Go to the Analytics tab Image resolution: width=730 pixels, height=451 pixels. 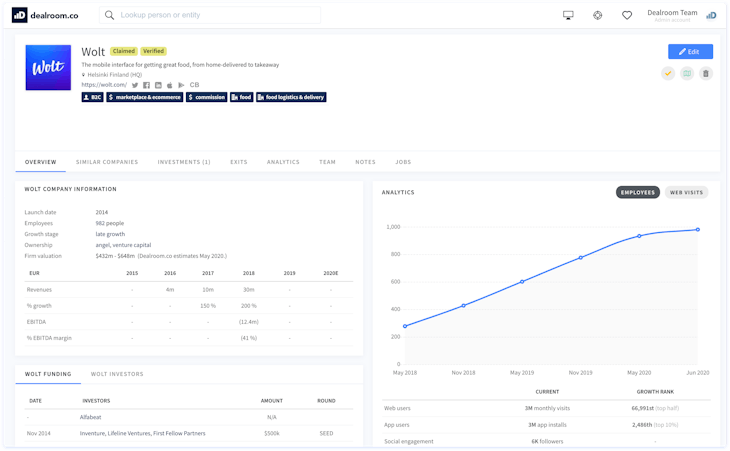pos(283,162)
